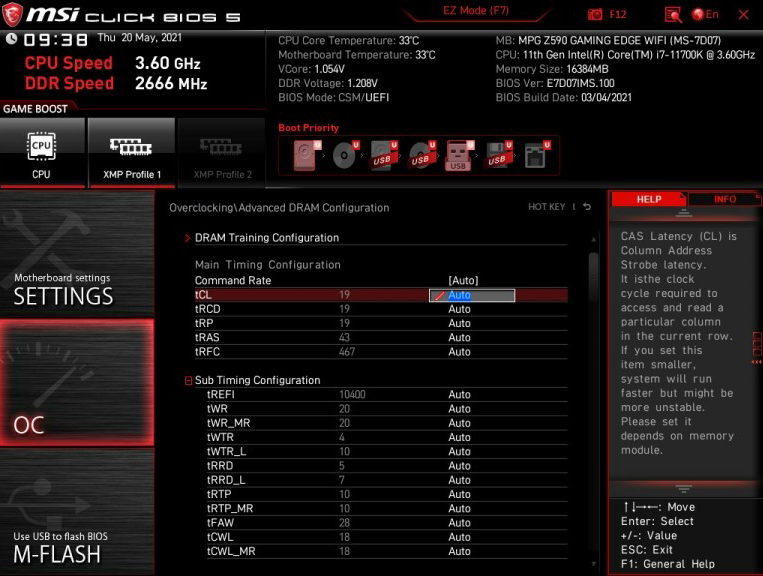Image resolution: width=763 pixels, height=576 pixels.
Task: Select the tRCD Auto value
Action: 459,309
